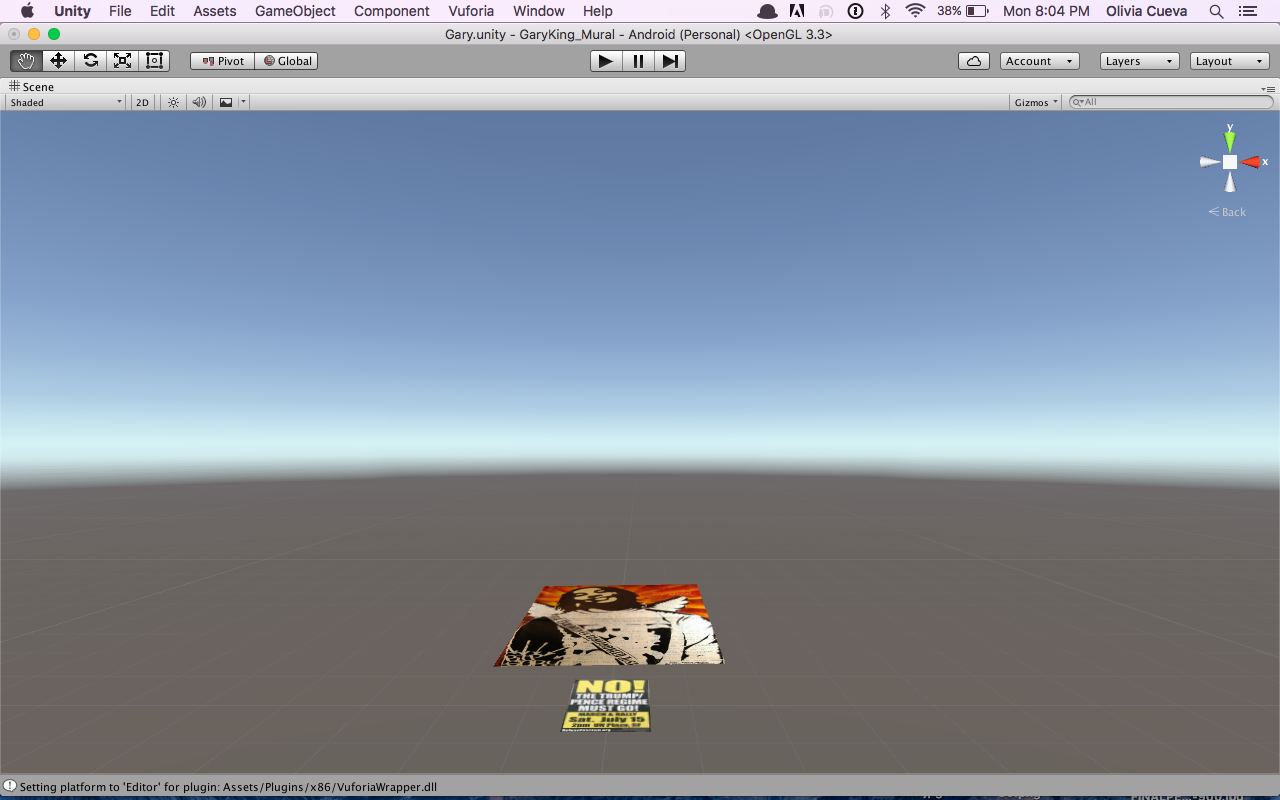Open the Wi-Fi menu

pyautogui.click(x=915, y=11)
